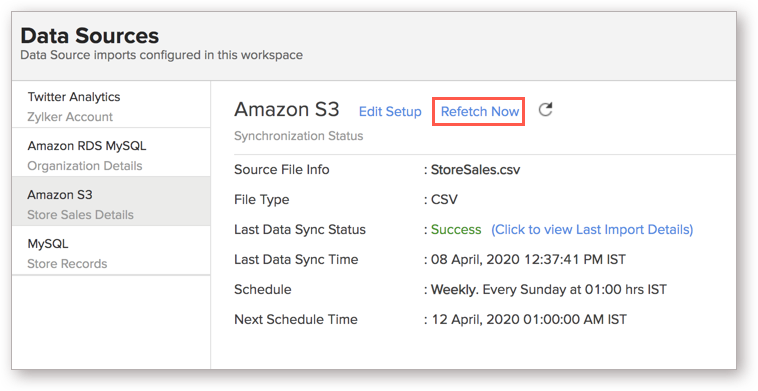This screenshot has height=391, width=758.
Task: Click the Store Sales Details subtitle
Action: (x=80, y=215)
